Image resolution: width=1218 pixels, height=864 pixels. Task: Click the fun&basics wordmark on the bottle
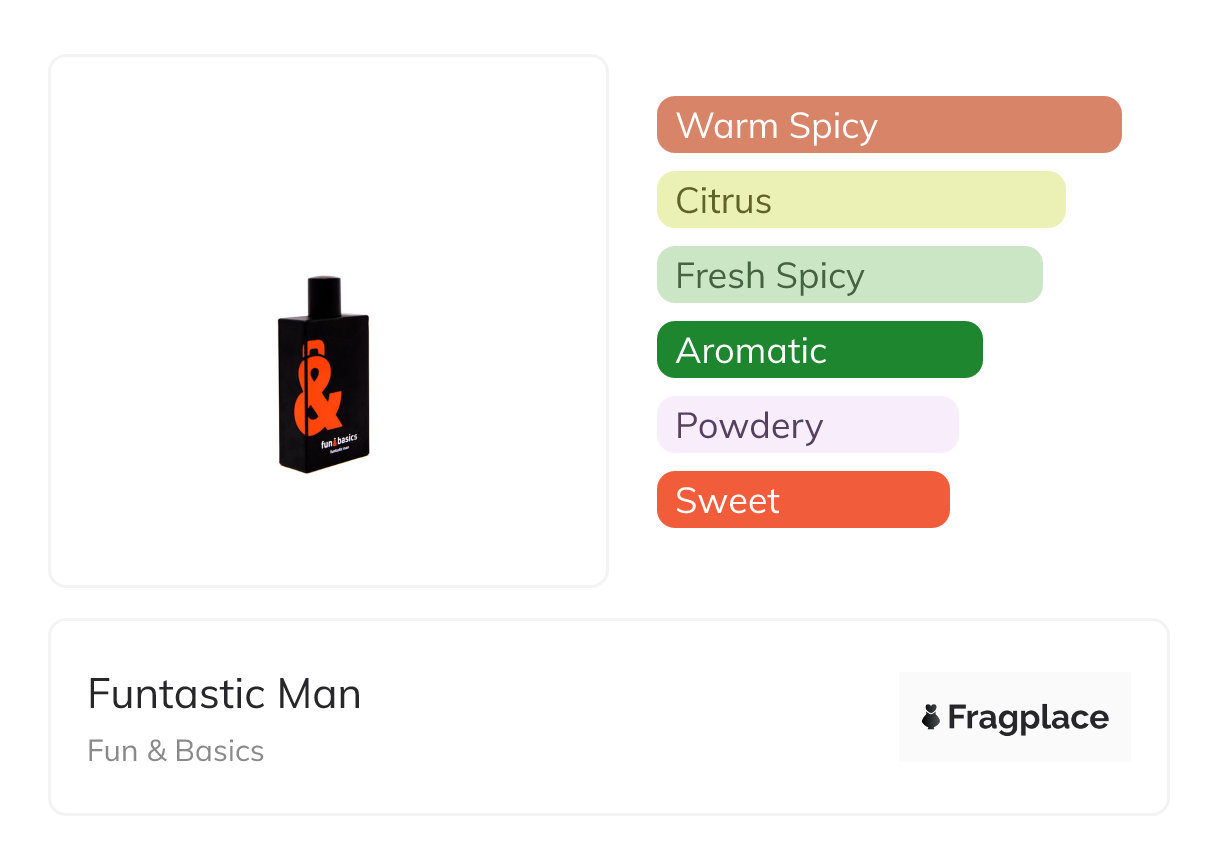pos(338,438)
